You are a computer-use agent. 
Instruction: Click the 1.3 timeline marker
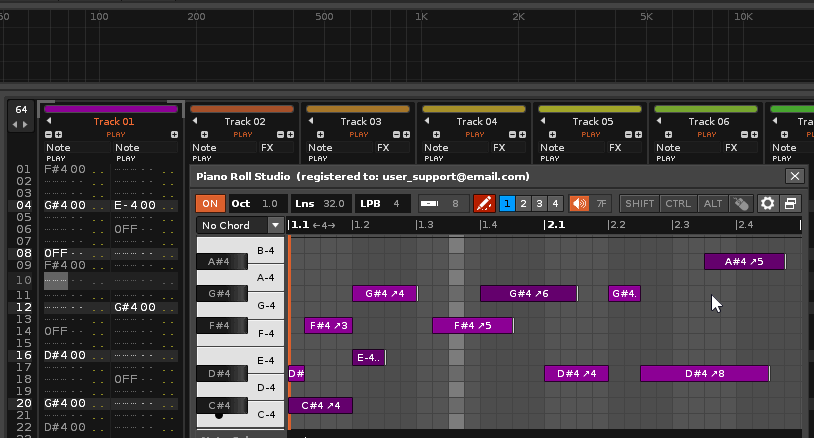point(425,225)
